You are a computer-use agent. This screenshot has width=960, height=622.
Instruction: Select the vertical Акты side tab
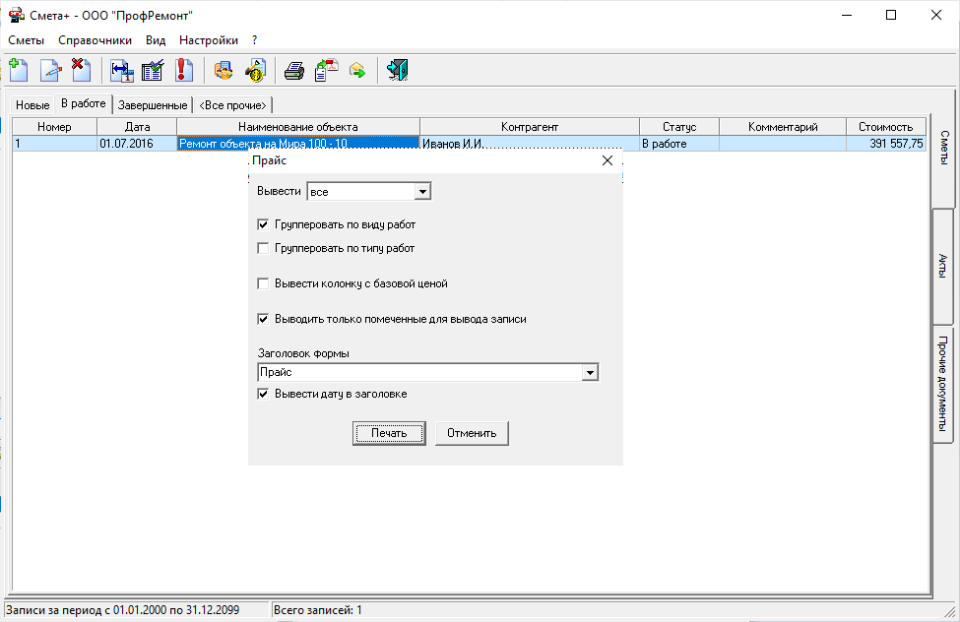[x=943, y=266]
